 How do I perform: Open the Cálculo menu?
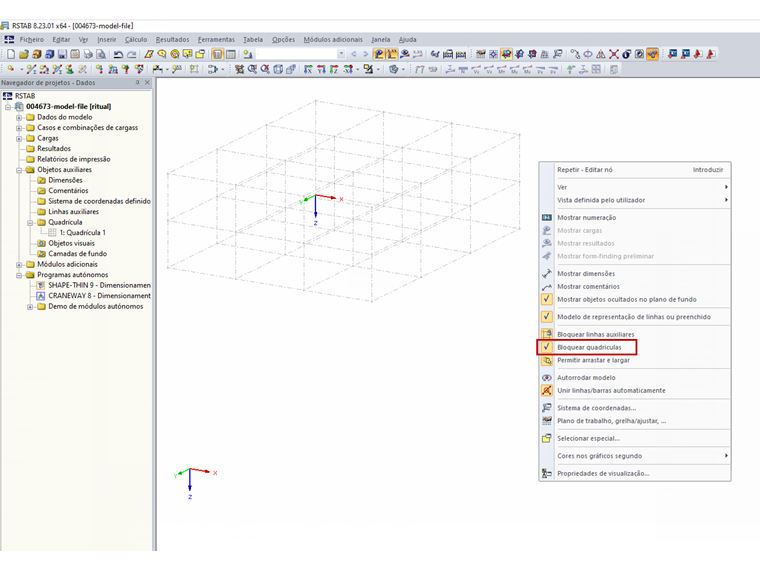tap(136, 40)
